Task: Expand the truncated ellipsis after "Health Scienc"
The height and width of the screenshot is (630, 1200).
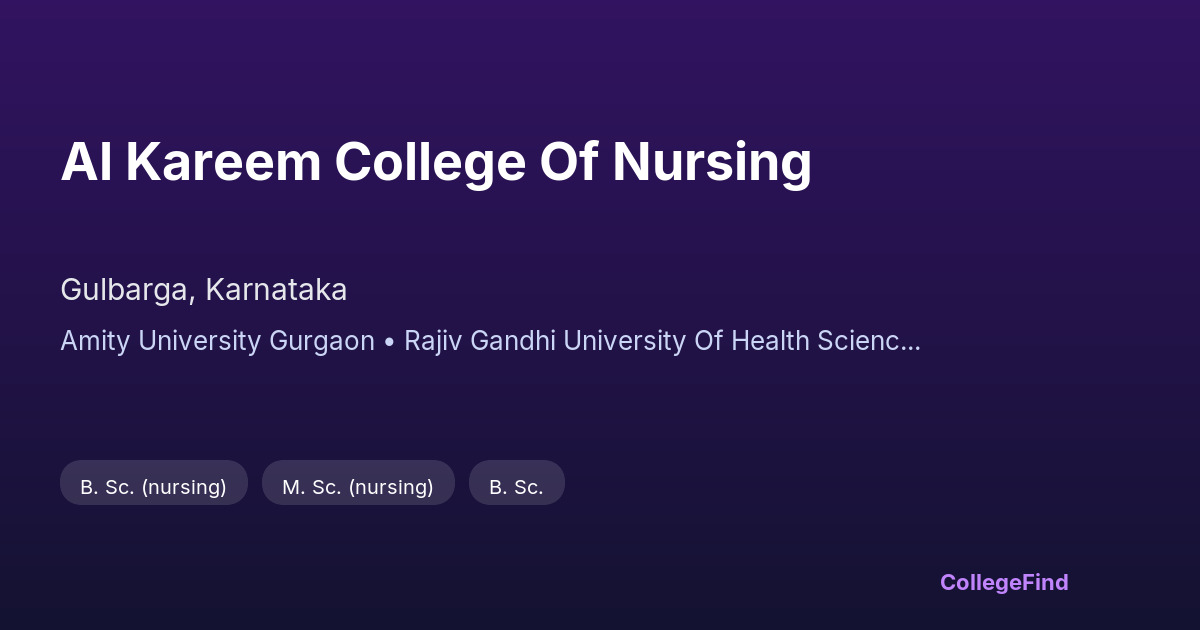Action: tap(910, 341)
